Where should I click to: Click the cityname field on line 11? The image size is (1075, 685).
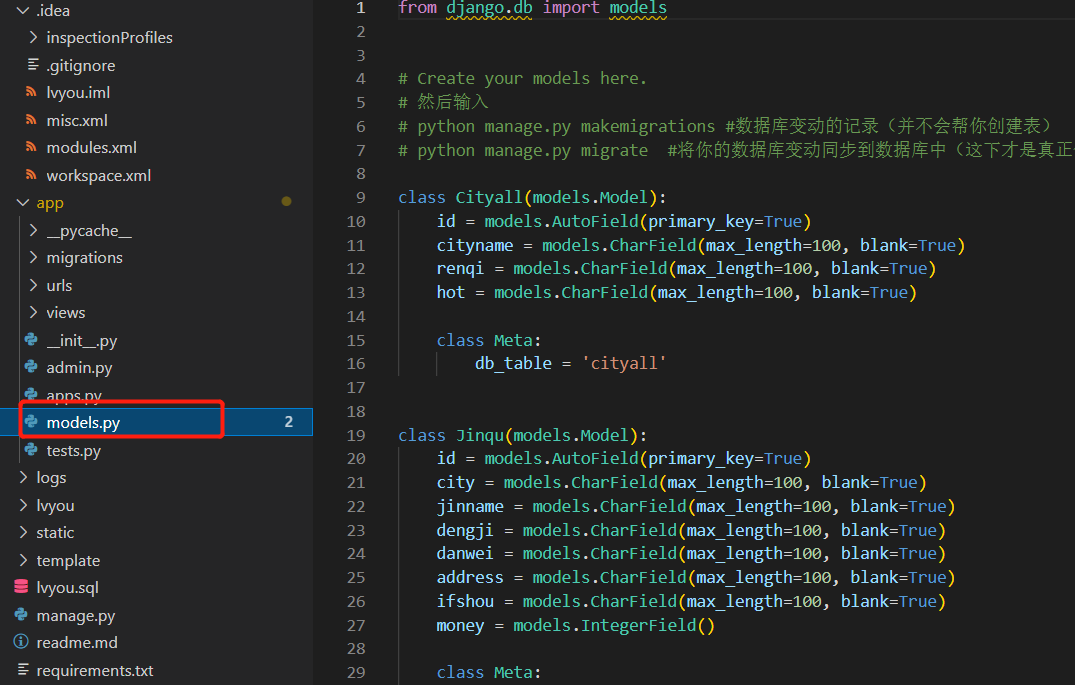coord(475,245)
